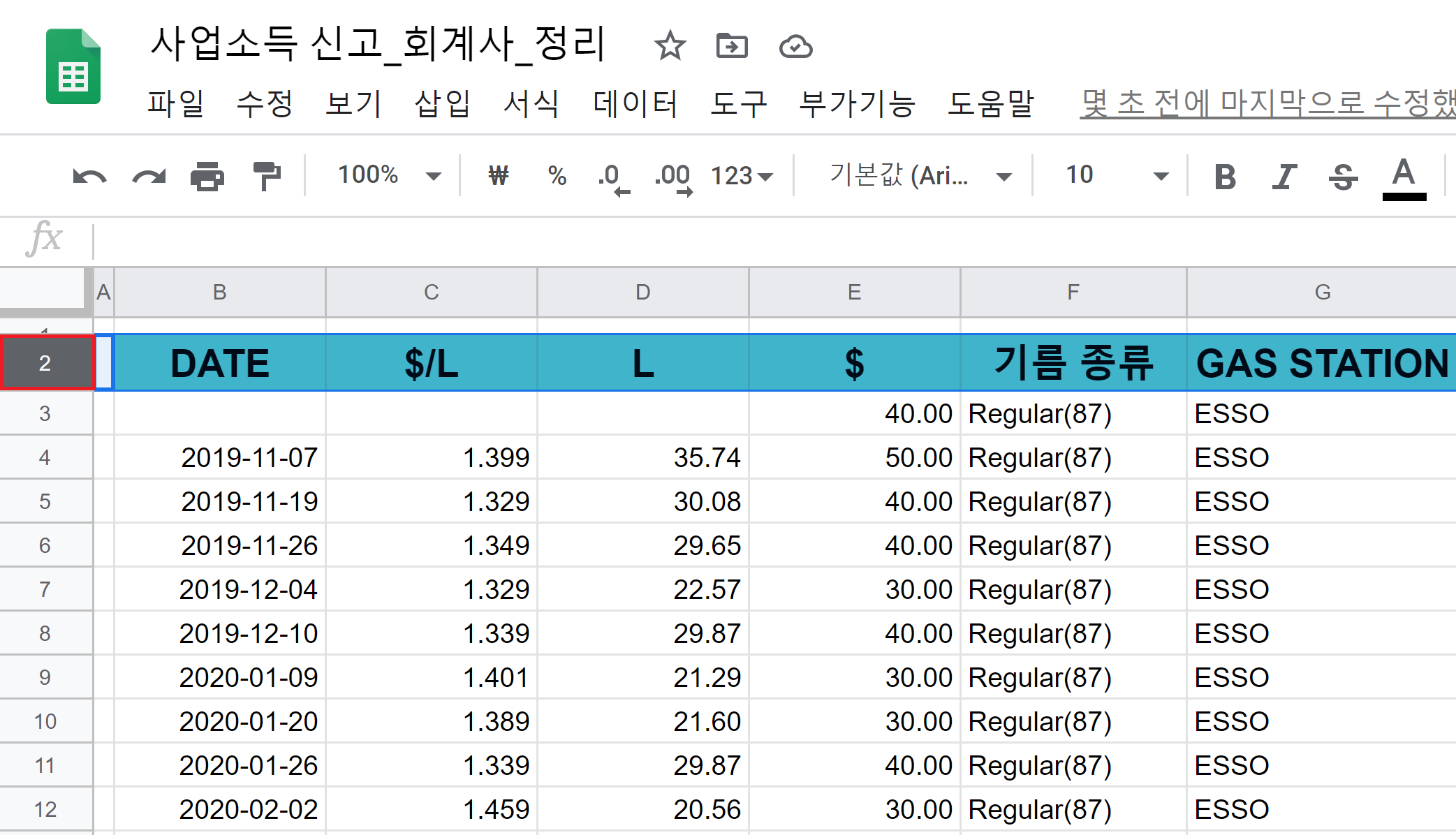Click the last edited history link
1456x835 pixels.
point(1267,104)
